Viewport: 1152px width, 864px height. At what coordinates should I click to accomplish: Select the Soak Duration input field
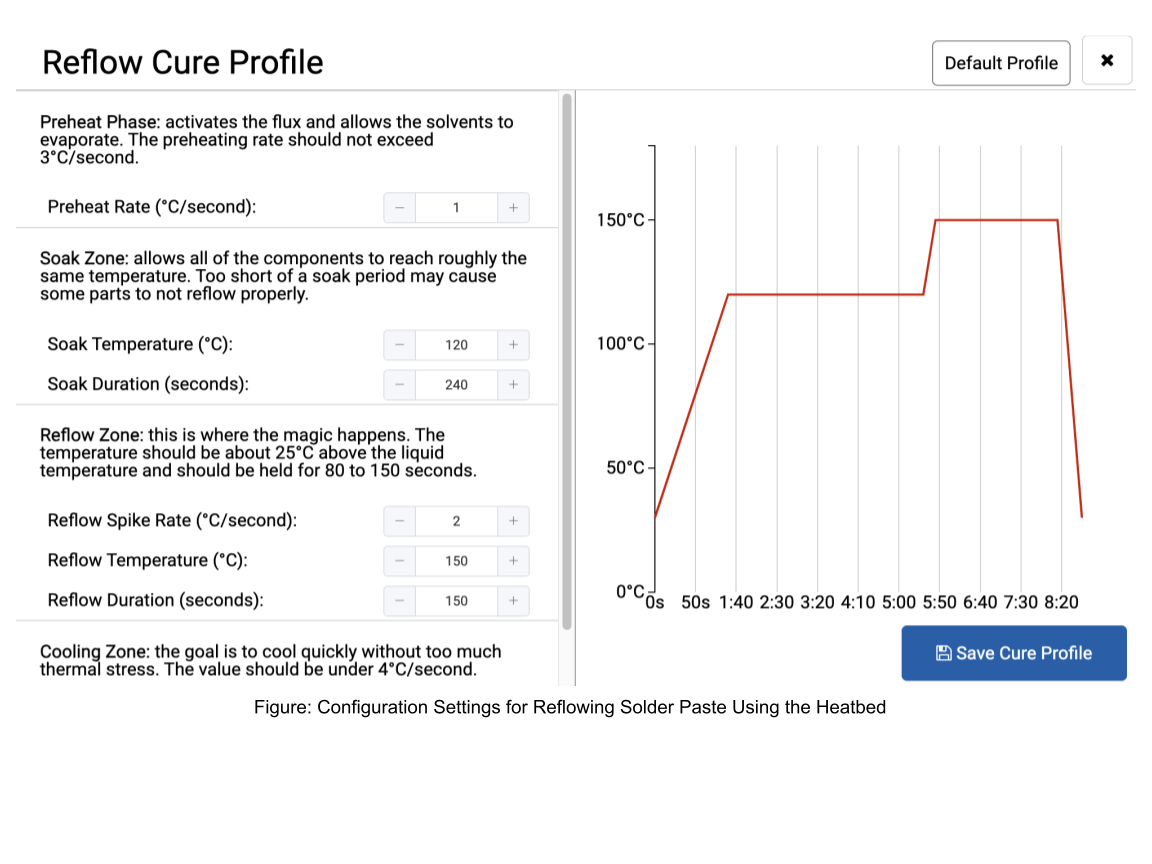coord(456,385)
